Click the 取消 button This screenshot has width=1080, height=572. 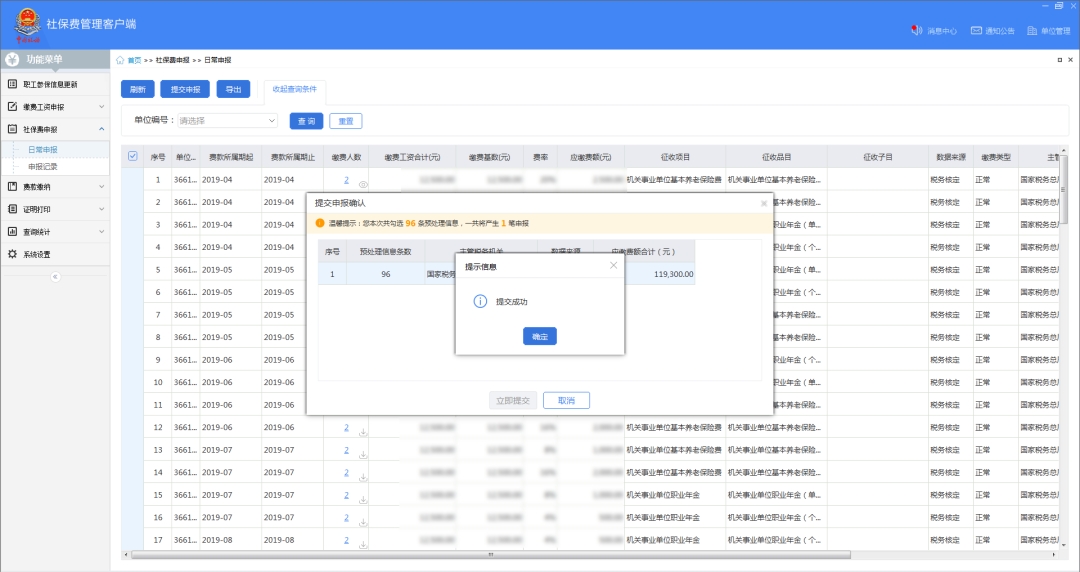[566, 400]
